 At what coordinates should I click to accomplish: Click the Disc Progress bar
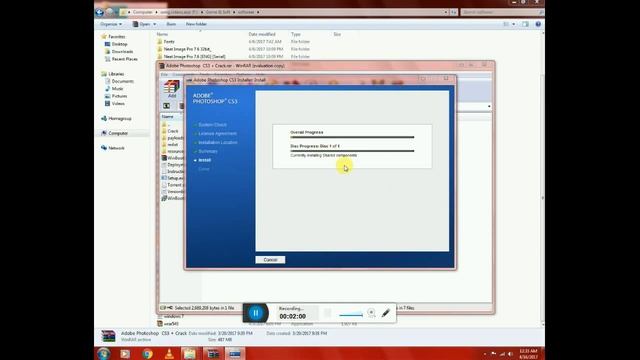pyautogui.click(x=352, y=151)
